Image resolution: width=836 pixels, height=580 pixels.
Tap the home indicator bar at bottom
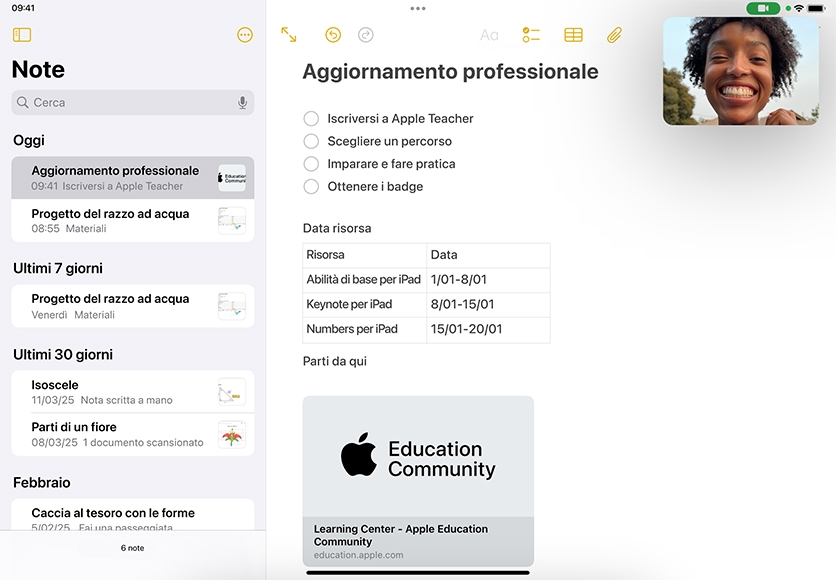click(x=418, y=573)
